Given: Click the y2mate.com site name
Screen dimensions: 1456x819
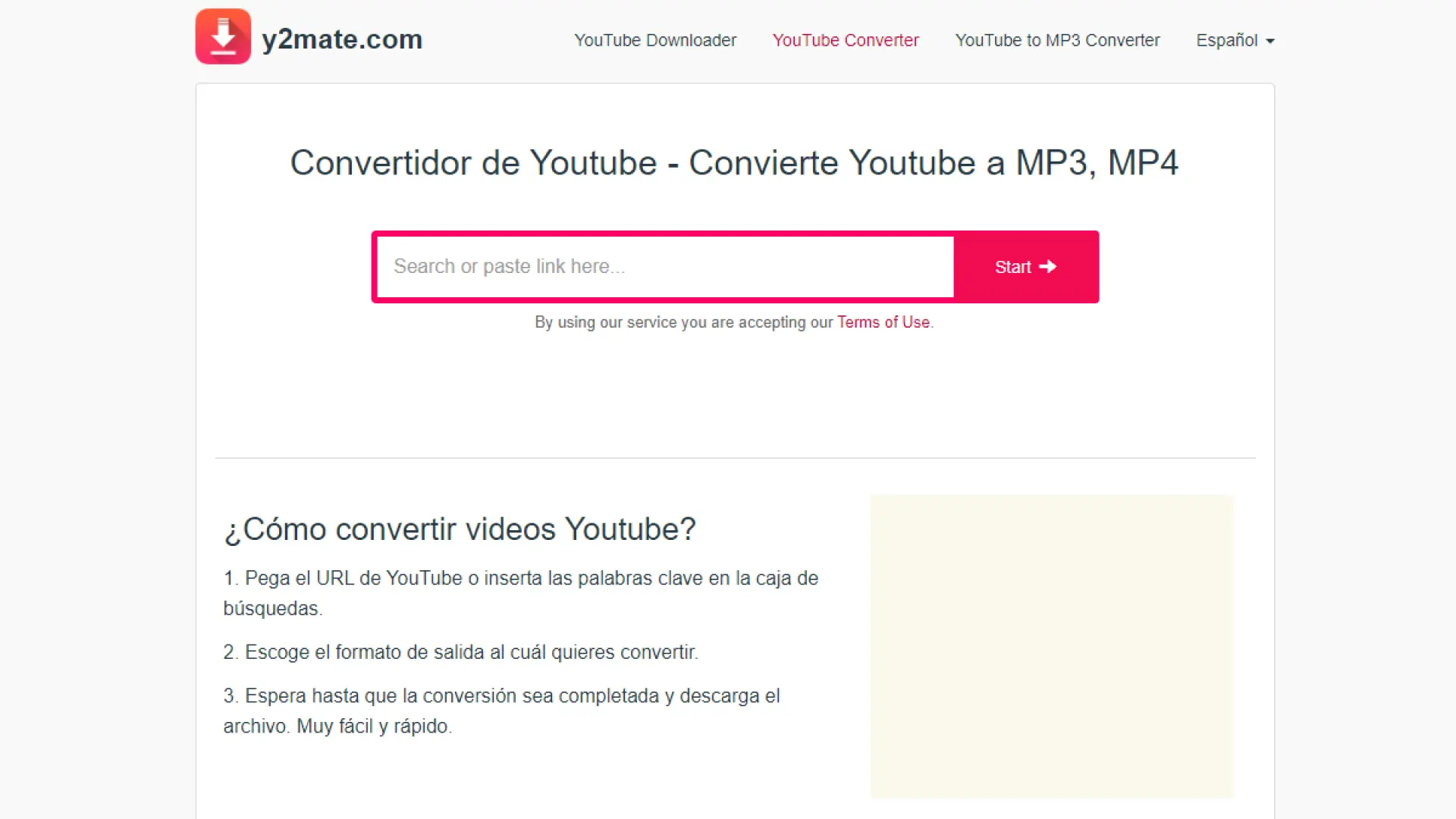Looking at the screenshot, I should (x=342, y=39).
